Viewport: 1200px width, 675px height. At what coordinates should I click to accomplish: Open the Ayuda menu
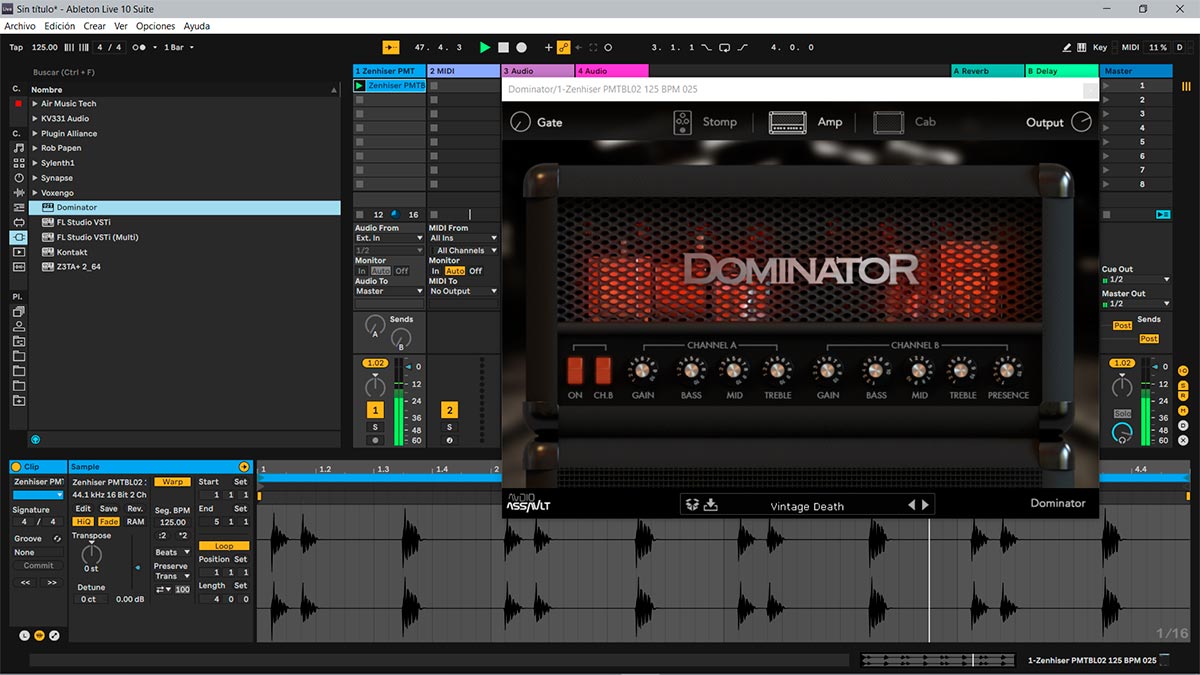coord(197,26)
